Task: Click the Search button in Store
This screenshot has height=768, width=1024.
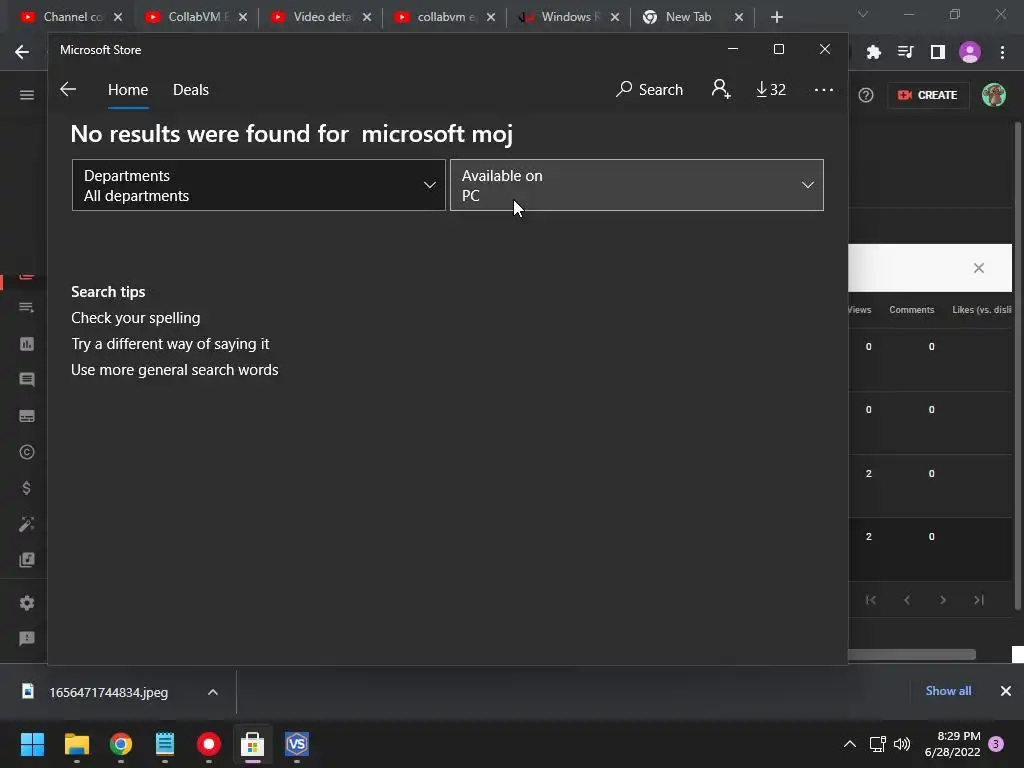Action: (x=649, y=89)
